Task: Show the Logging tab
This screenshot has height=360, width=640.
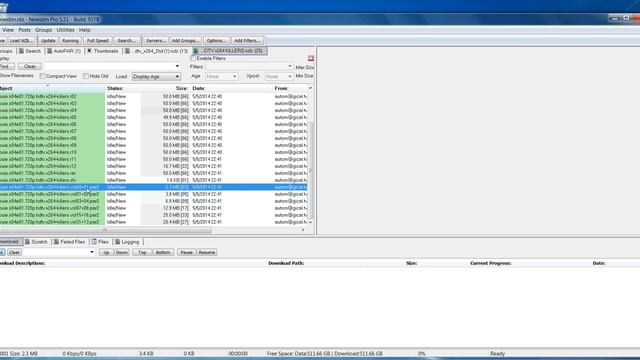Action: click(x=127, y=242)
